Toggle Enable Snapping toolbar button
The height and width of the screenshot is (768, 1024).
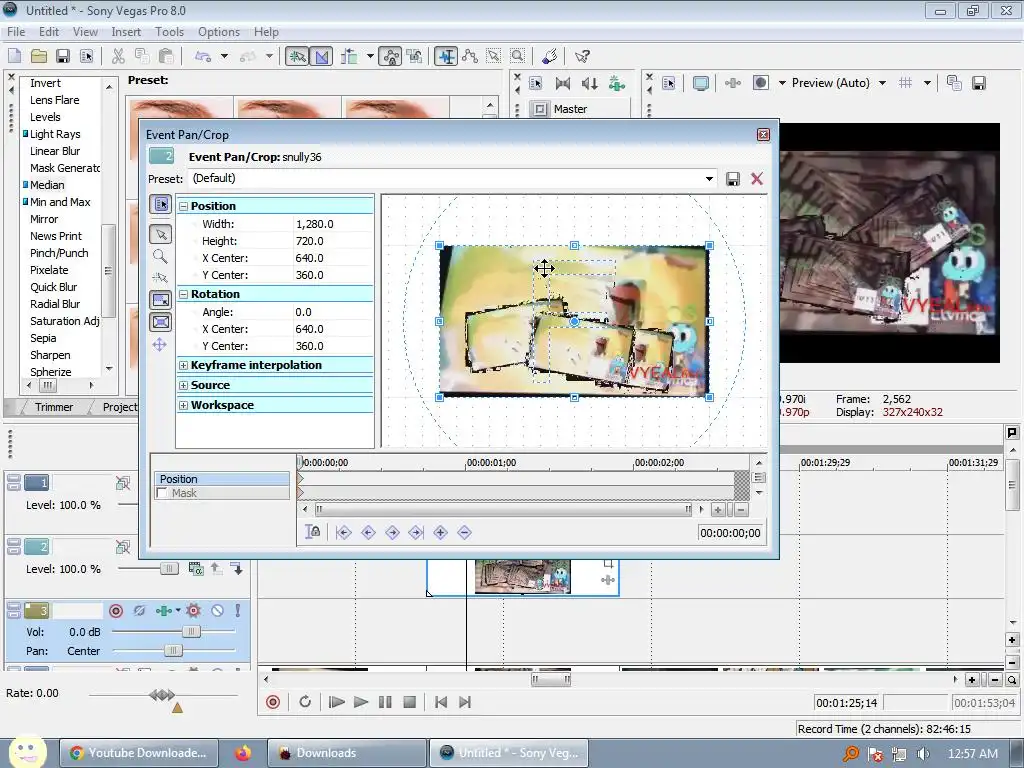297,56
